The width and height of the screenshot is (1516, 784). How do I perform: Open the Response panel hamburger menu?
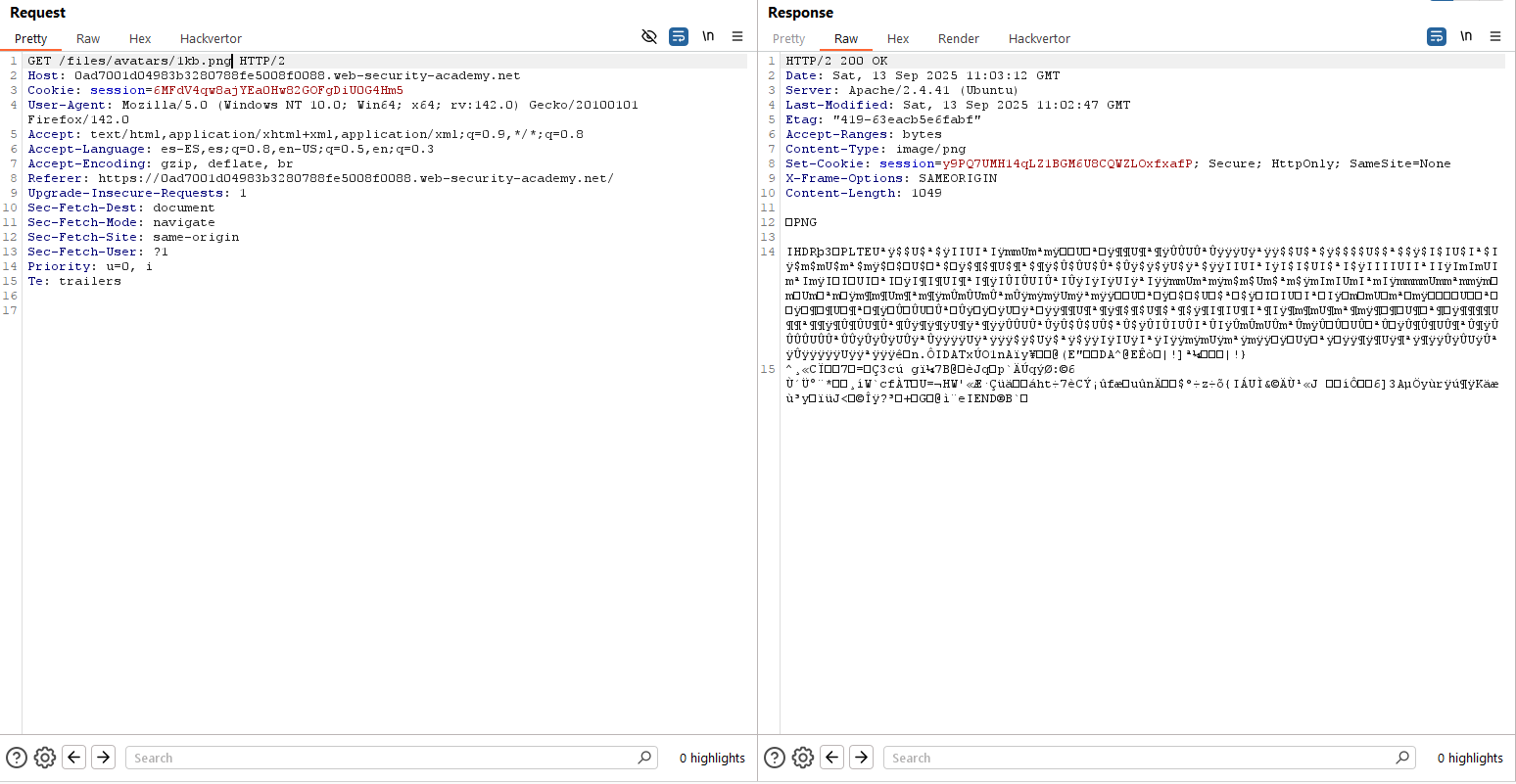point(1495,36)
